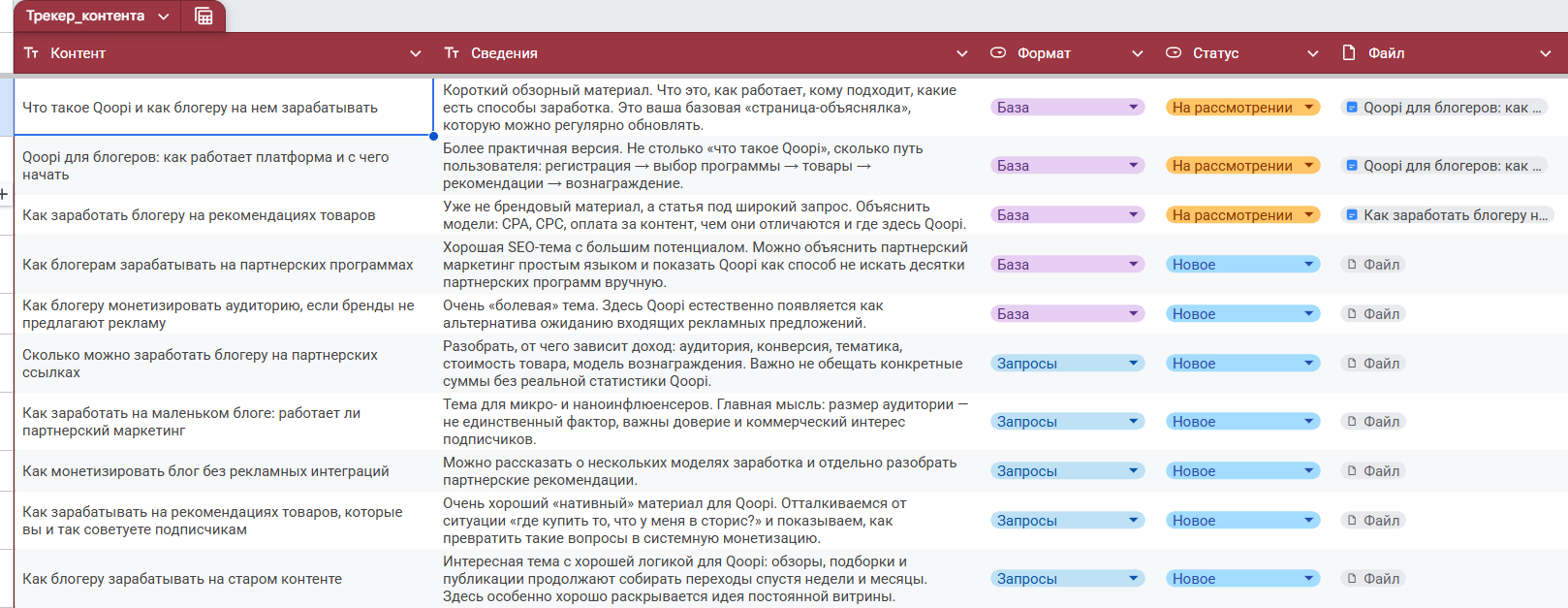Click the dropdown-type icon in Статус header
Image resolution: width=1568 pixels, height=608 pixels.
[1174, 53]
